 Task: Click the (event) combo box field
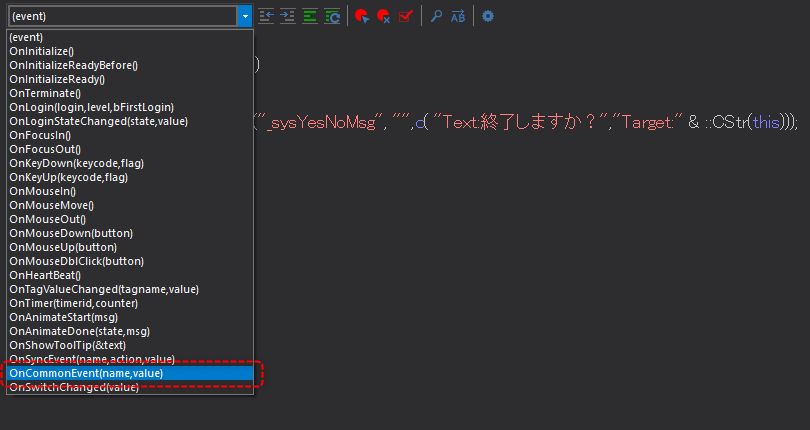click(123, 17)
